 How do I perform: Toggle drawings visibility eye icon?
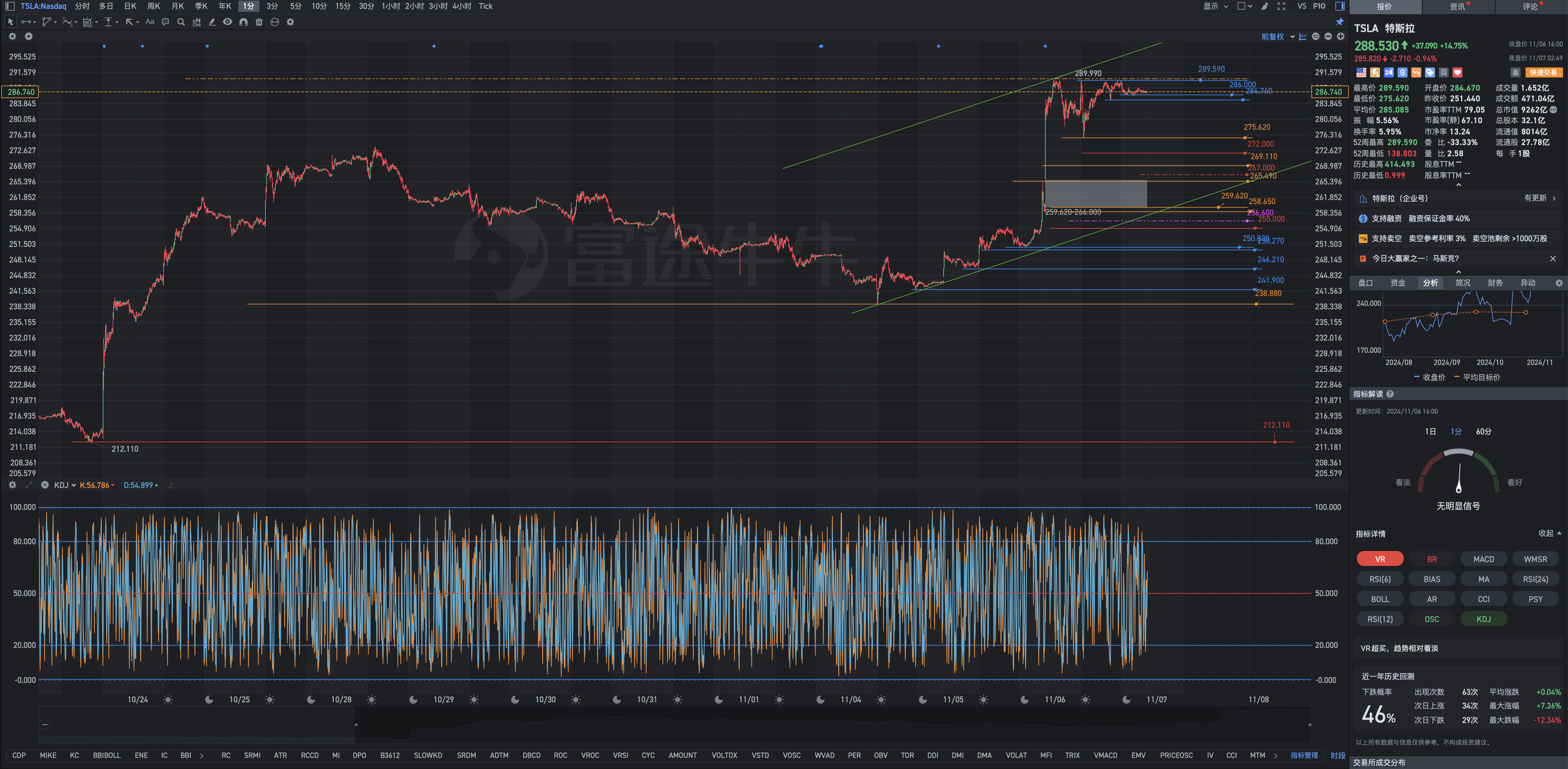click(228, 22)
